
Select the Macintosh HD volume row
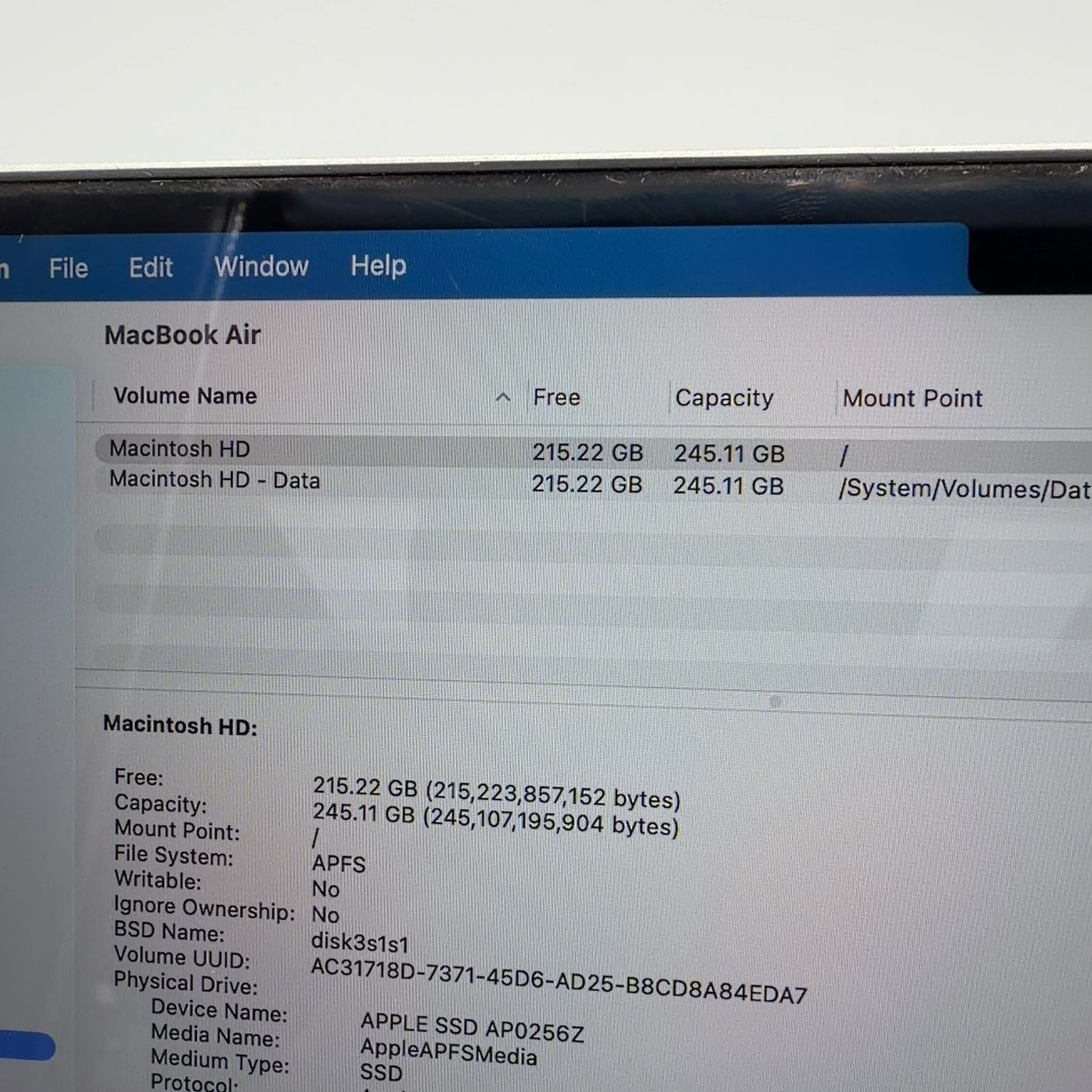tap(593, 452)
